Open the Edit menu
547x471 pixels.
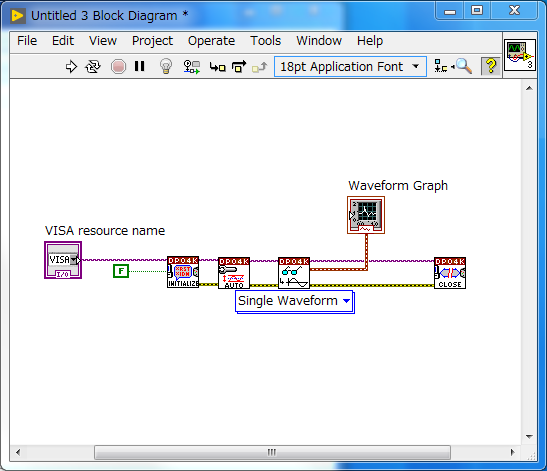(63, 41)
